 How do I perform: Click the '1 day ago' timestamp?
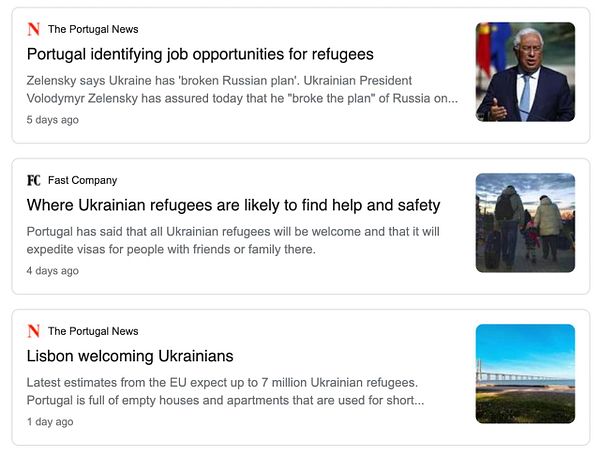[x=50, y=422]
